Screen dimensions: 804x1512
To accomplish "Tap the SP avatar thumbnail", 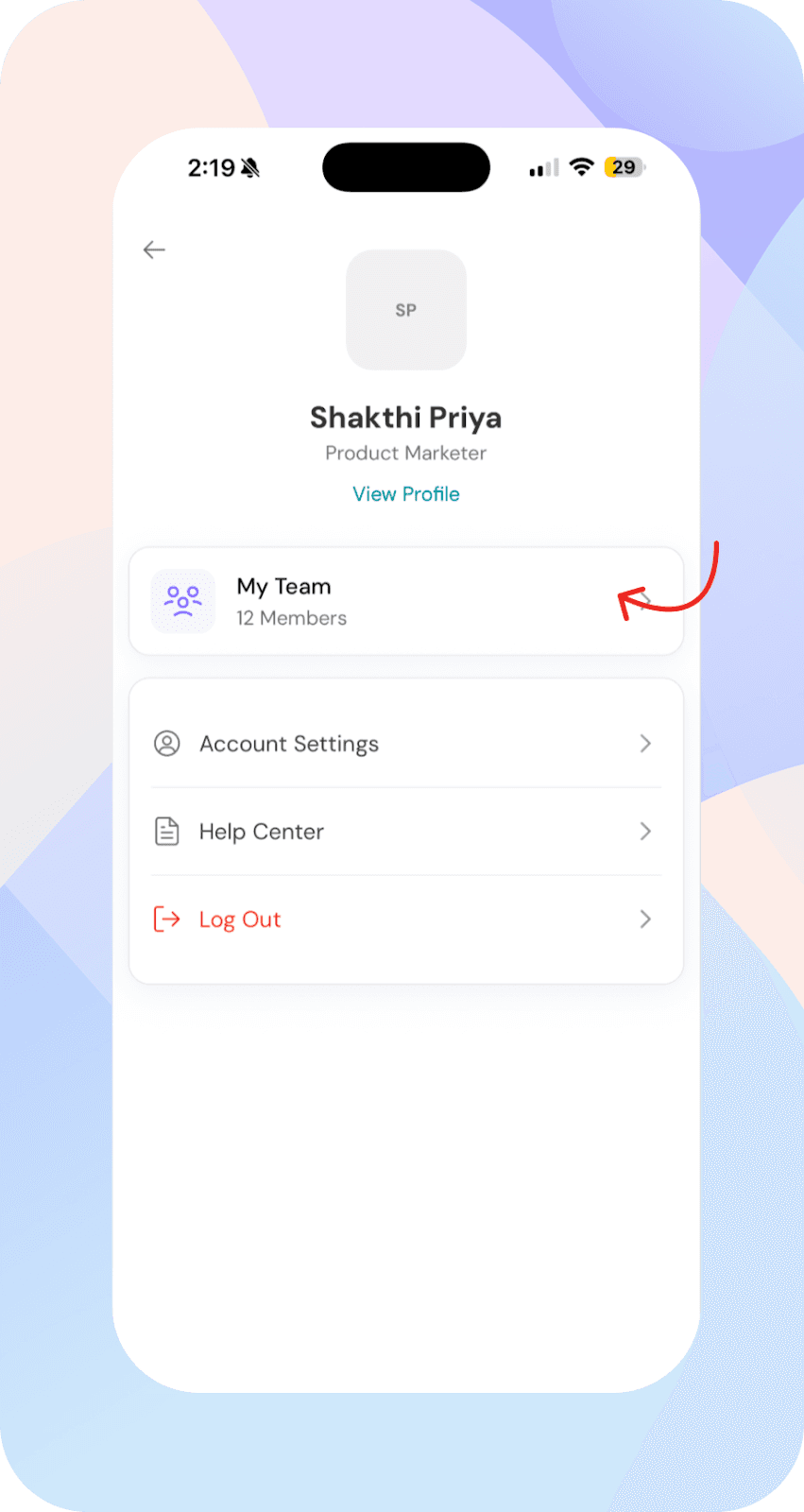I will (x=406, y=310).
